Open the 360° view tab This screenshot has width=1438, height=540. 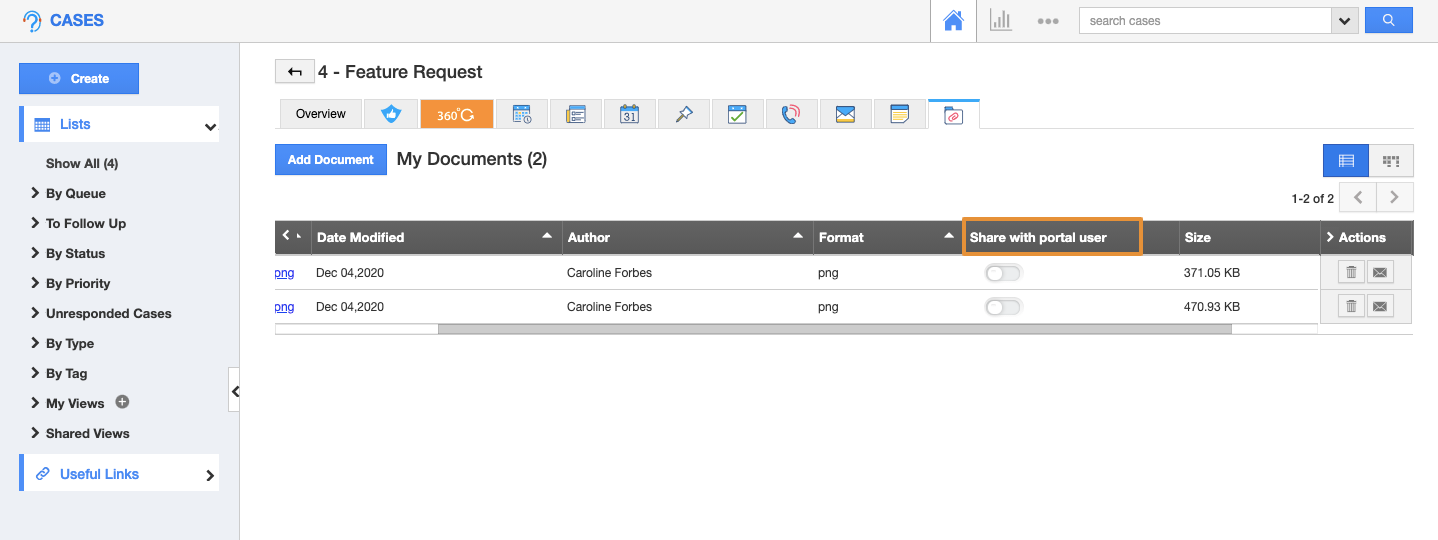(457, 114)
